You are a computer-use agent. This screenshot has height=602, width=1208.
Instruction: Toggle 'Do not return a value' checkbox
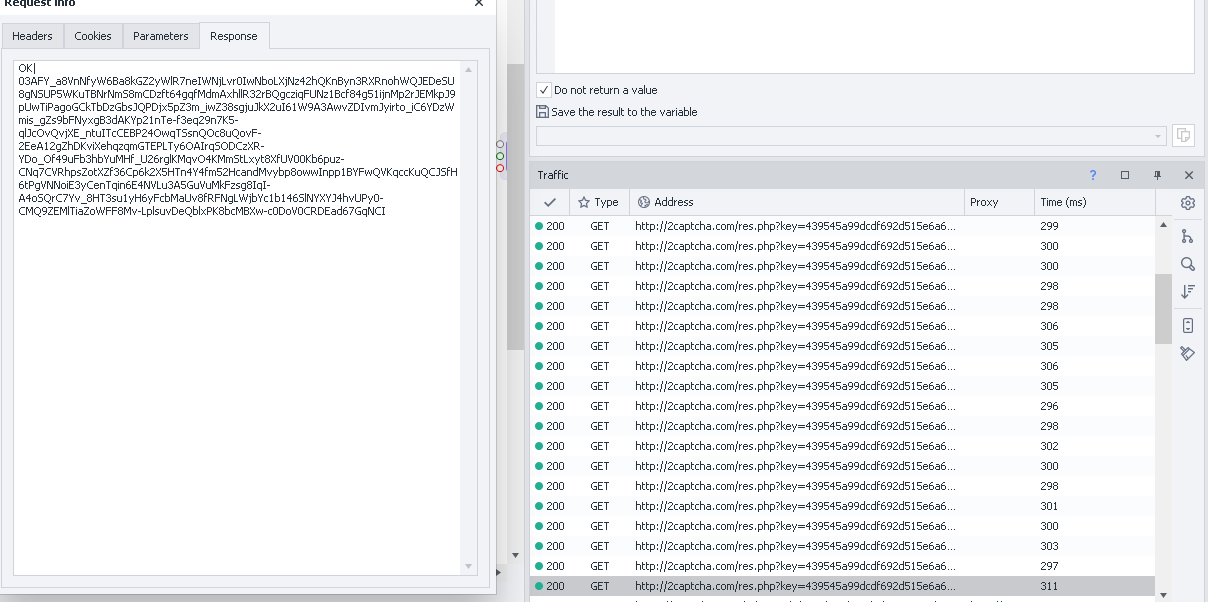(x=544, y=90)
